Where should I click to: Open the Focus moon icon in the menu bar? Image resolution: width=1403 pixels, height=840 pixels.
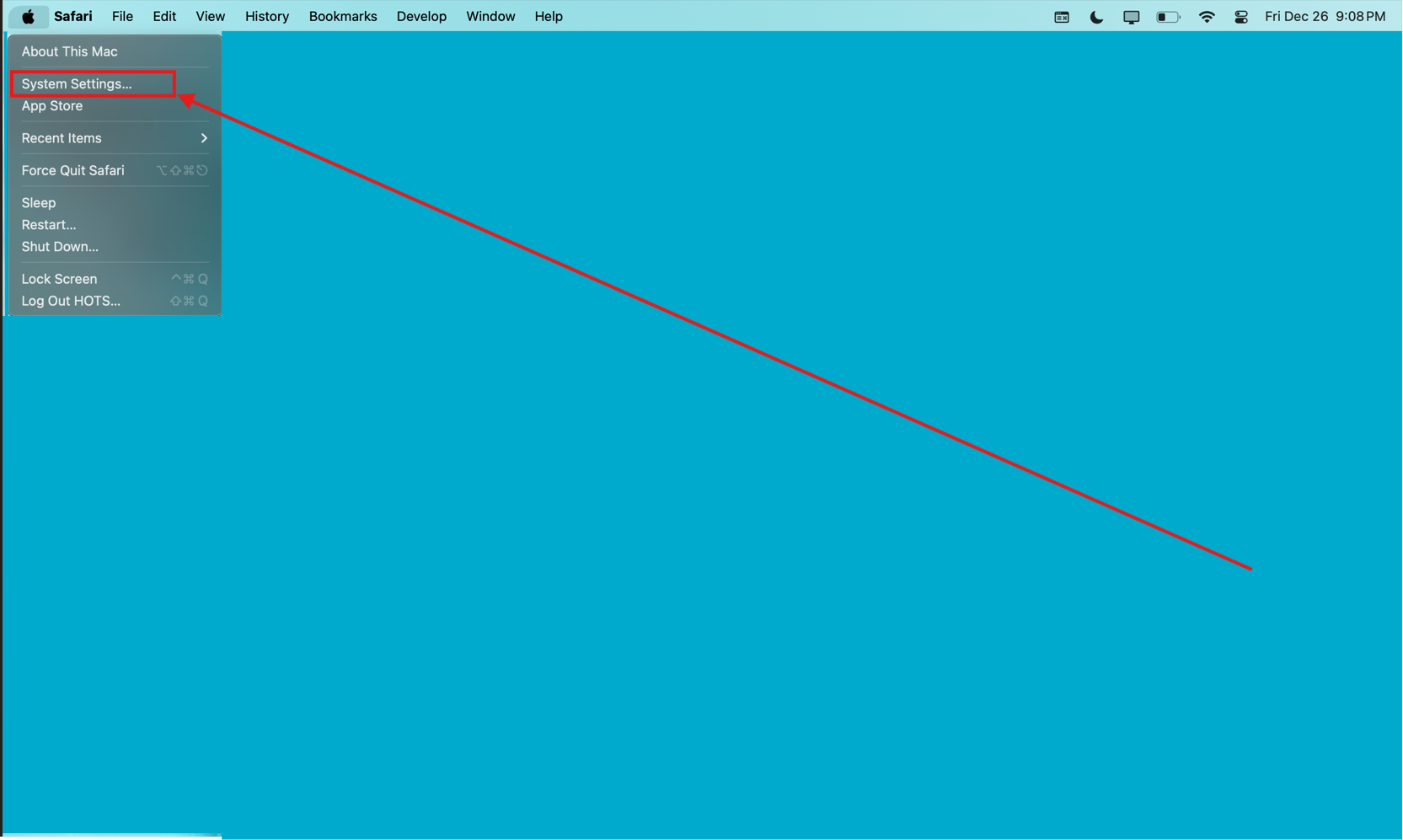(1096, 17)
